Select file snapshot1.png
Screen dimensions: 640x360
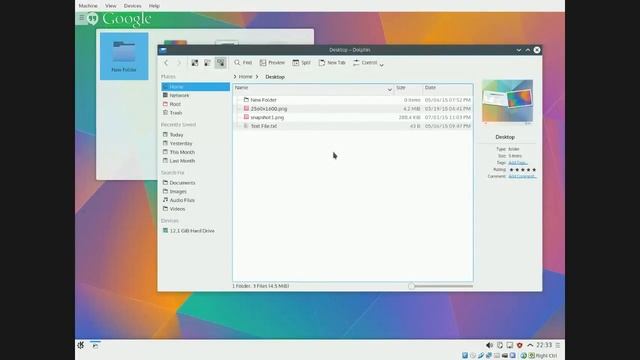353,117
